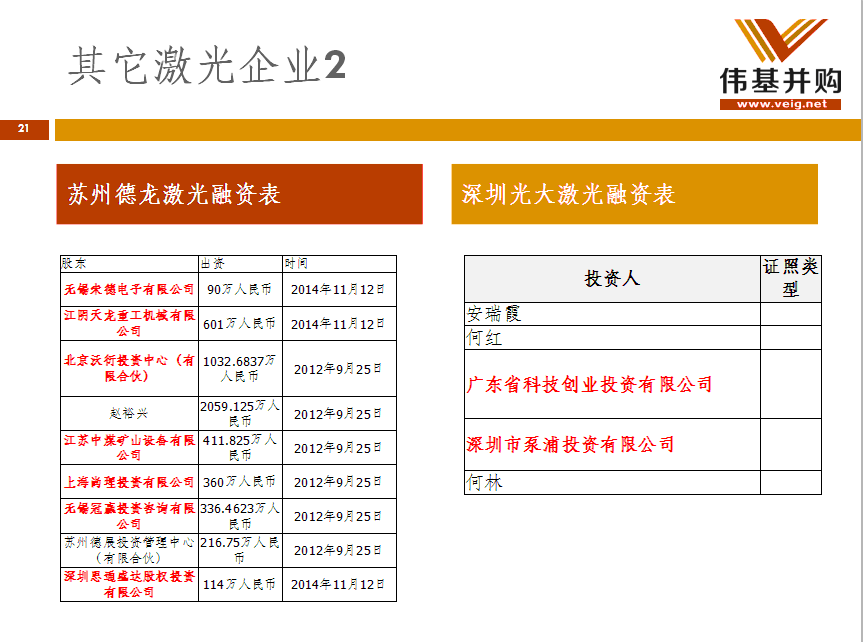Click the date in the 赵裕兴 row
The image size is (863, 642).
(x=339, y=414)
